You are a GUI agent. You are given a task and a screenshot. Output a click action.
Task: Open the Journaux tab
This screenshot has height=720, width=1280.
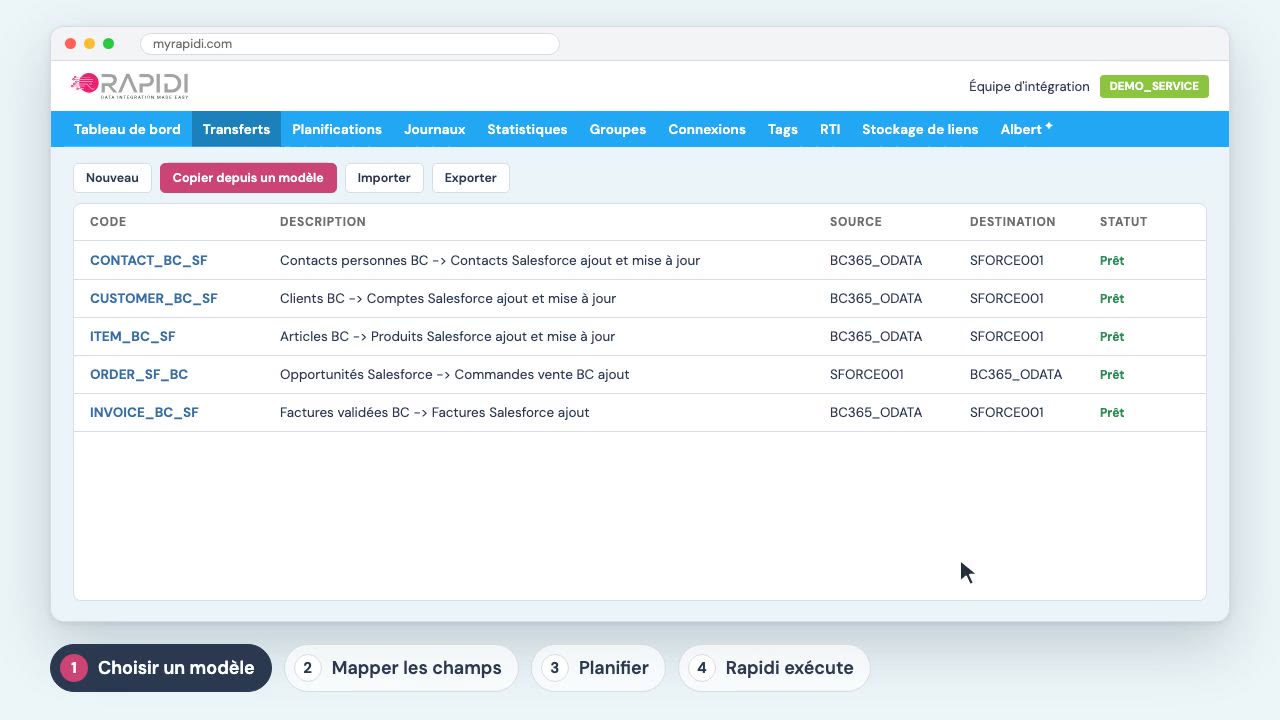[435, 129]
